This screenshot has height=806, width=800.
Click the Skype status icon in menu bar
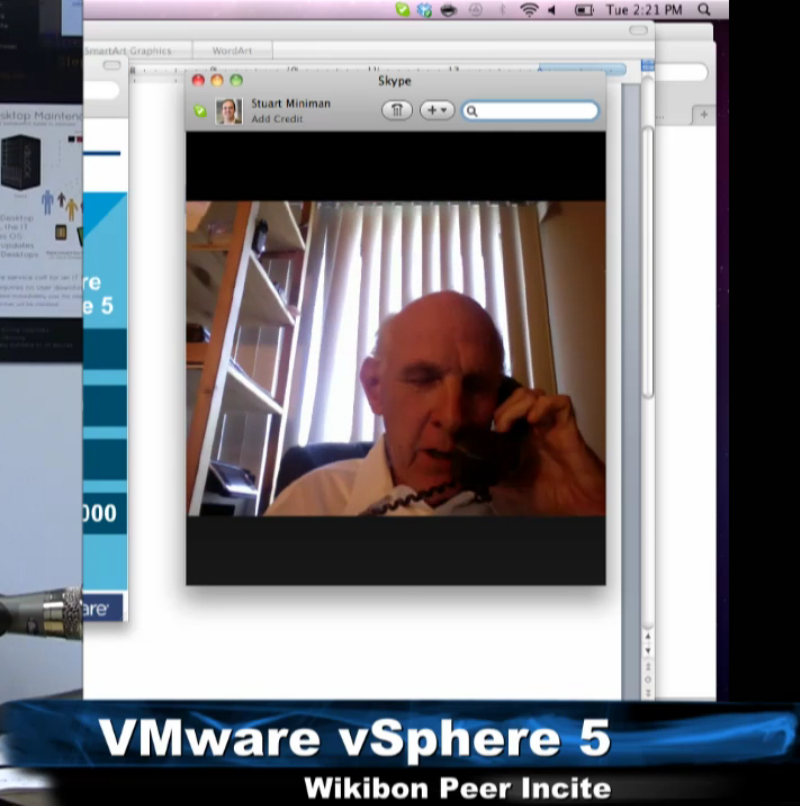[x=402, y=10]
